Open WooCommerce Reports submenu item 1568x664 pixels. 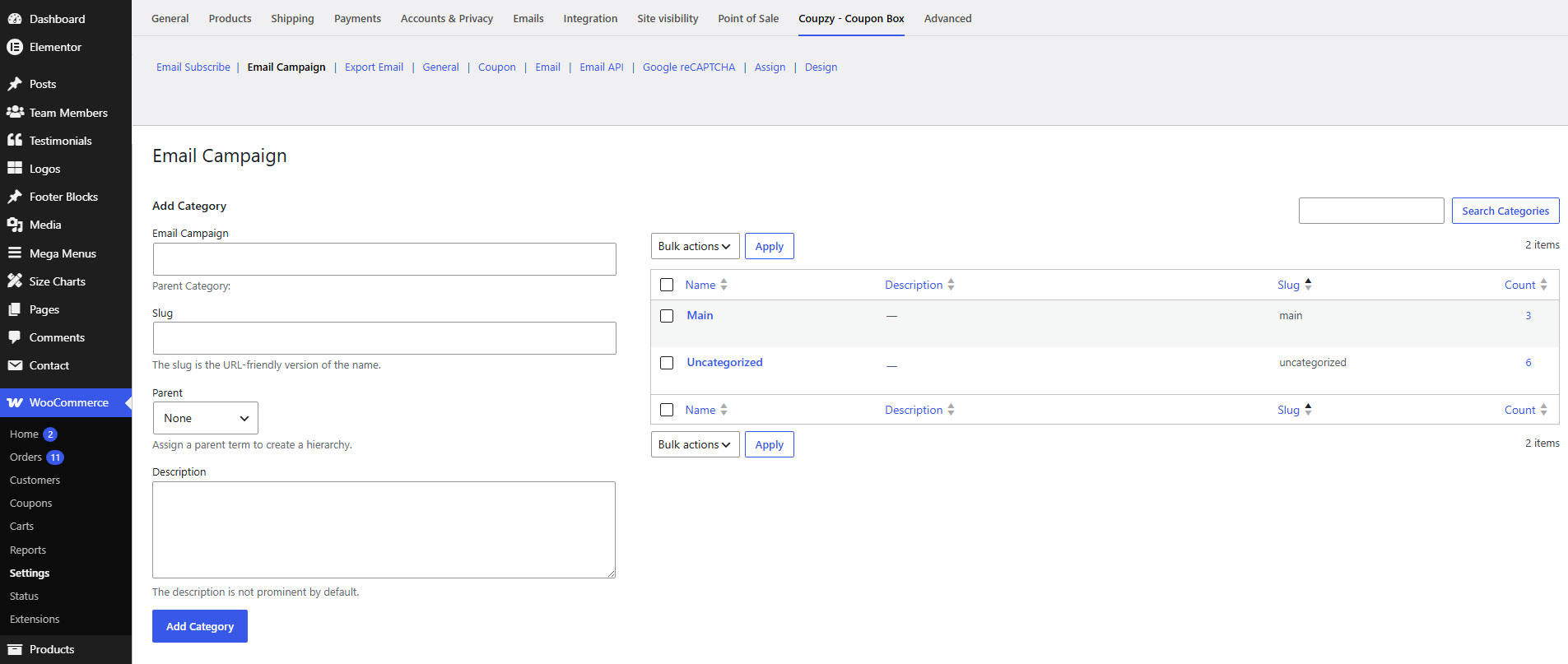pos(28,550)
